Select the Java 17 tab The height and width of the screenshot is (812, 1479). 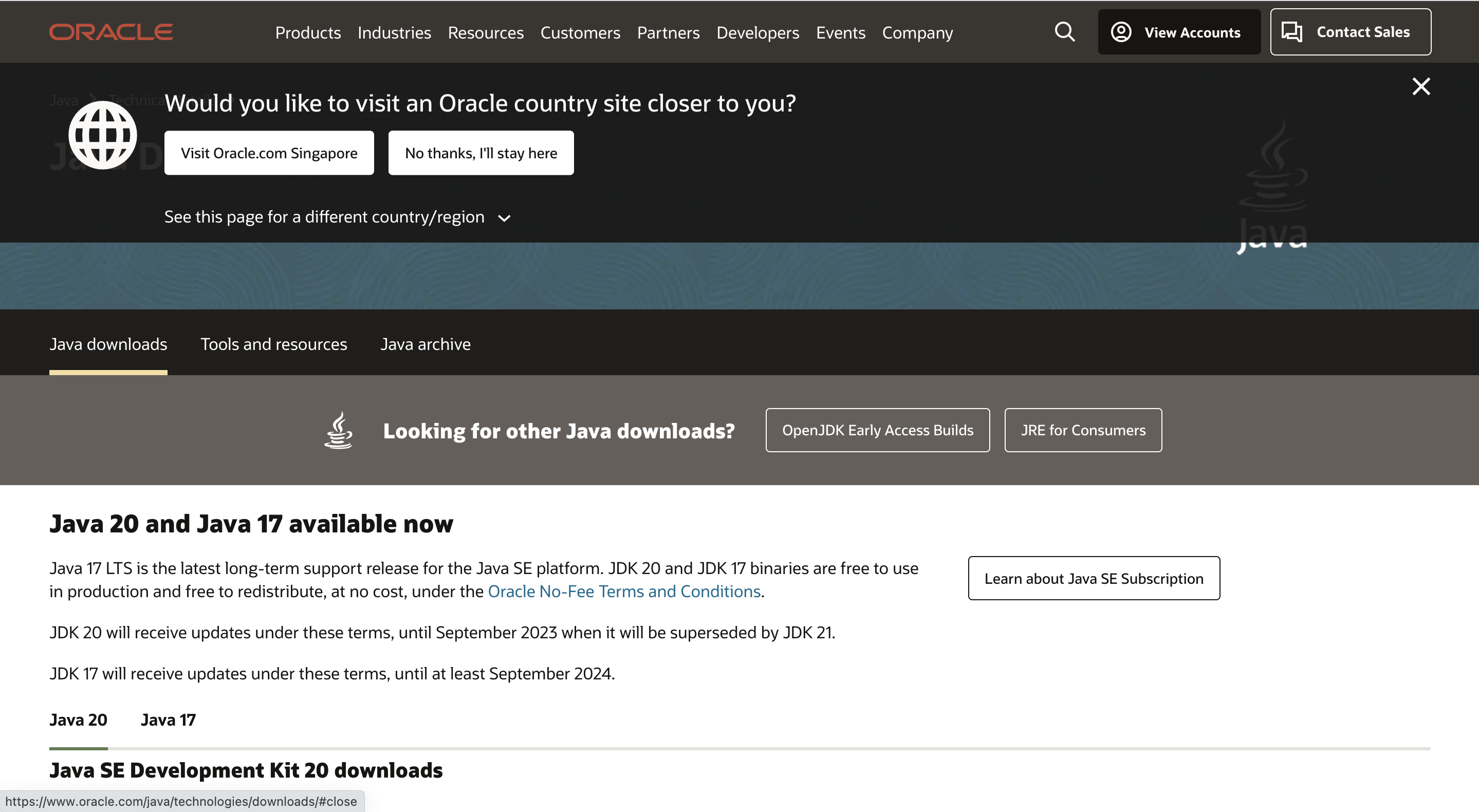coord(168,719)
